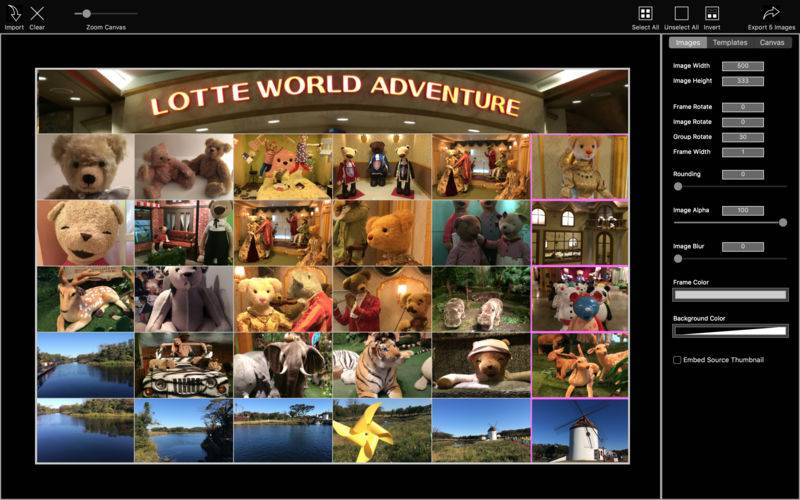Screen dimensions: 800x500
Task: Click the Invert selection icon
Action: point(712,13)
